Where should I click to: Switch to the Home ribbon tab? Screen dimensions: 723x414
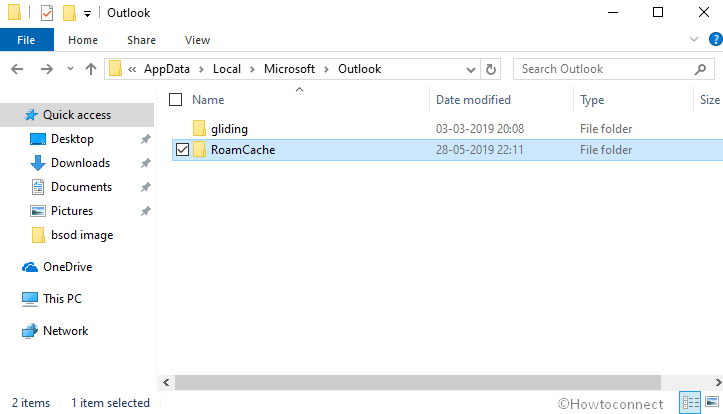83,40
